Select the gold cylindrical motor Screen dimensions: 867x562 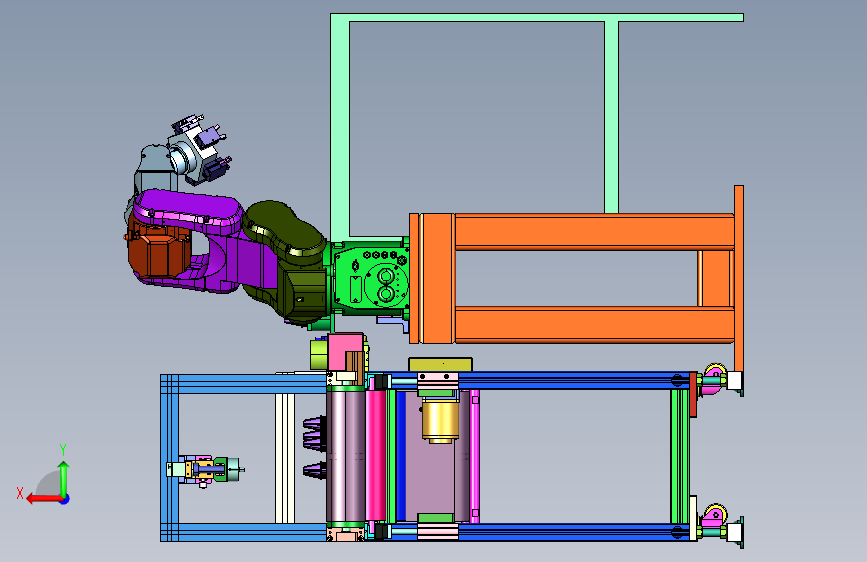pos(440,422)
